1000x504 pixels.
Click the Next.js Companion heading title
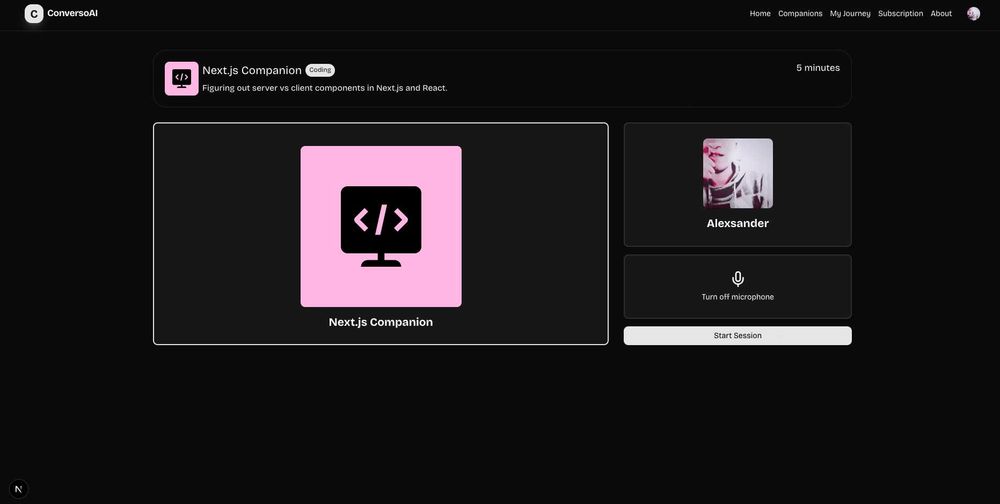pos(252,70)
